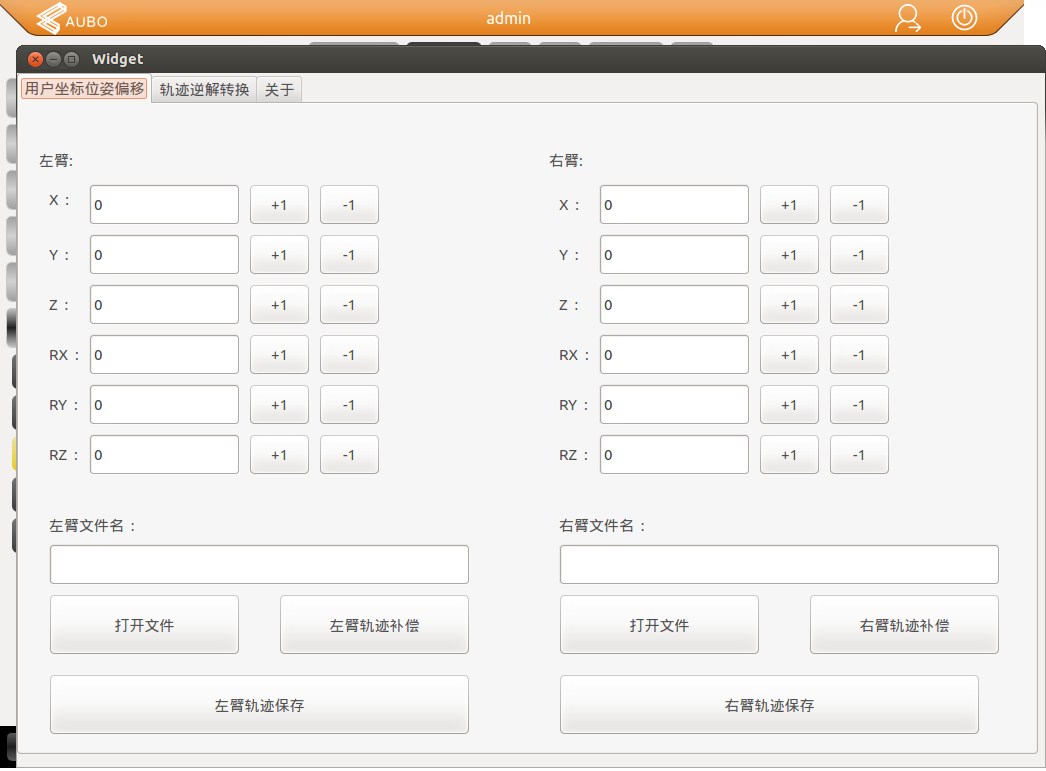Viewport: 1046px width, 771px height.
Task: Select the 用户坐标位姿偏移 tab
Action: 85,89
